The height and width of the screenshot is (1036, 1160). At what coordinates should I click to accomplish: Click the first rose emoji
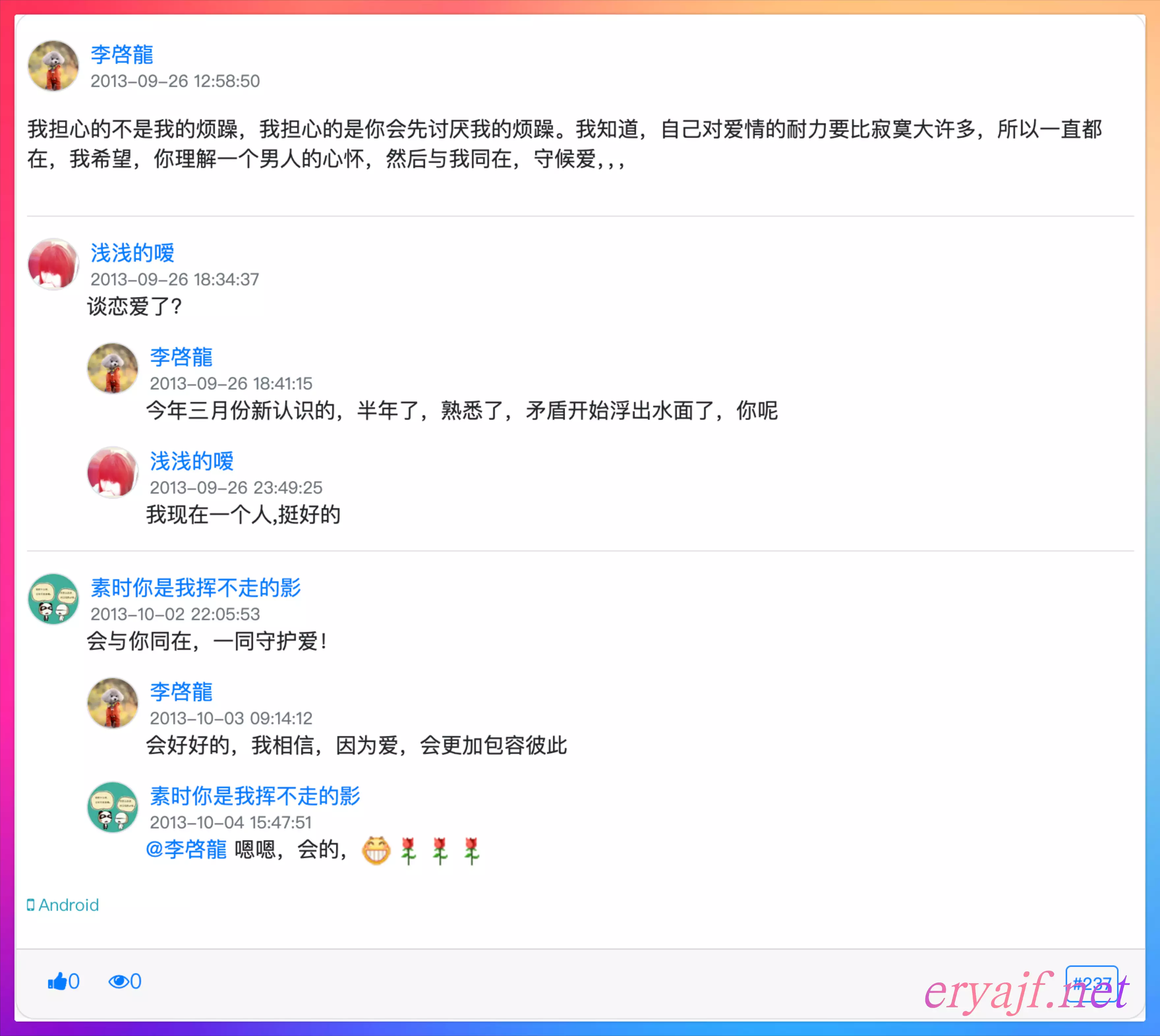click(x=409, y=850)
